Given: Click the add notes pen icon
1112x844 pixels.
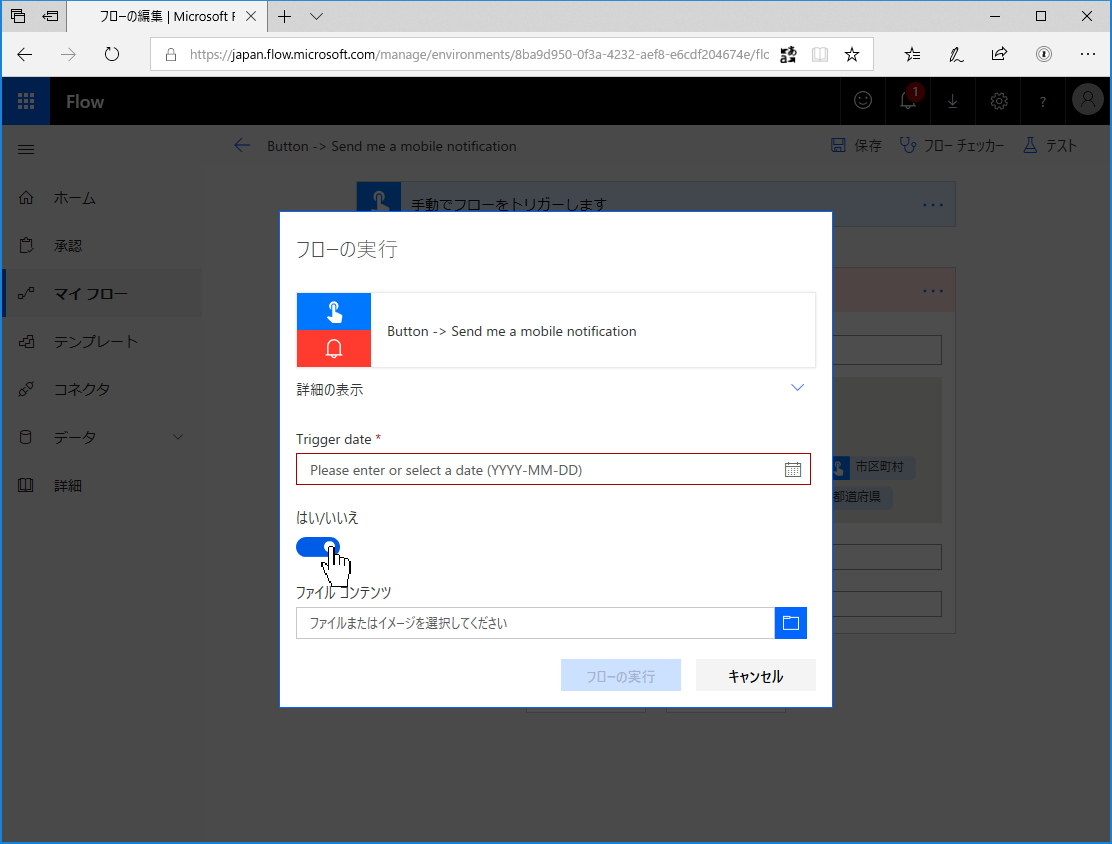Looking at the screenshot, I should point(956,55).
